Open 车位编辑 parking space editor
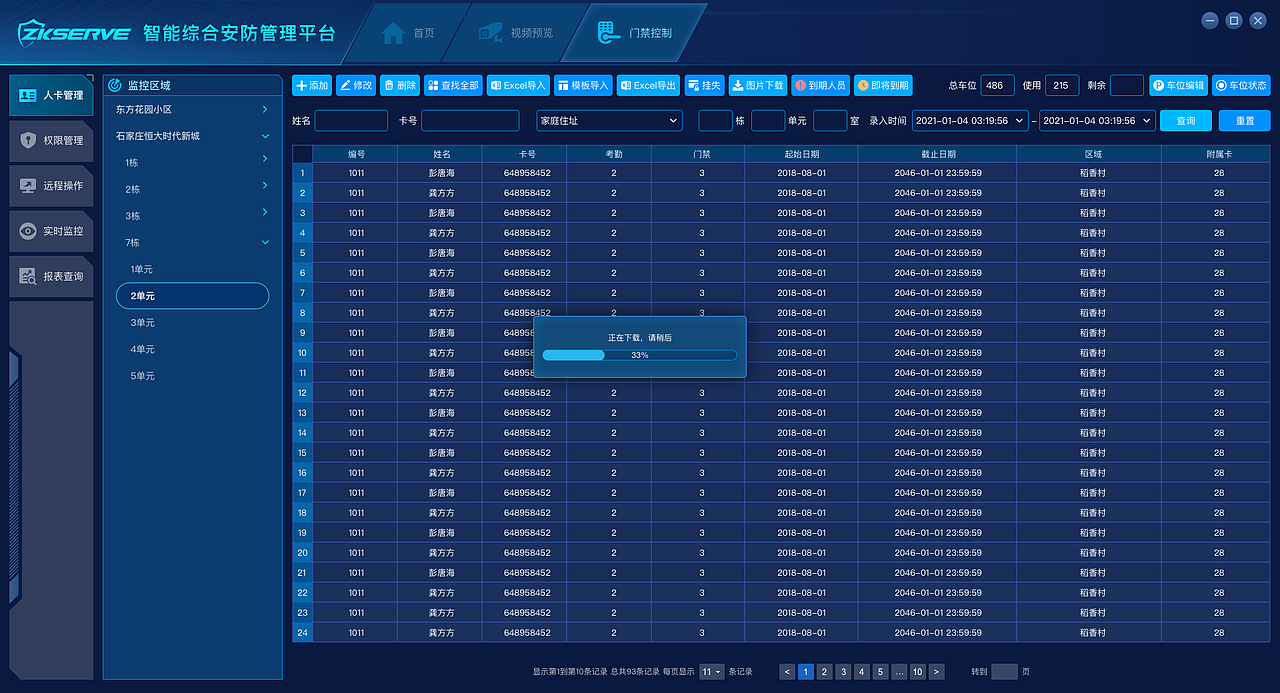The height and width of the screenshot is (693, 1280). point(1178,86)
